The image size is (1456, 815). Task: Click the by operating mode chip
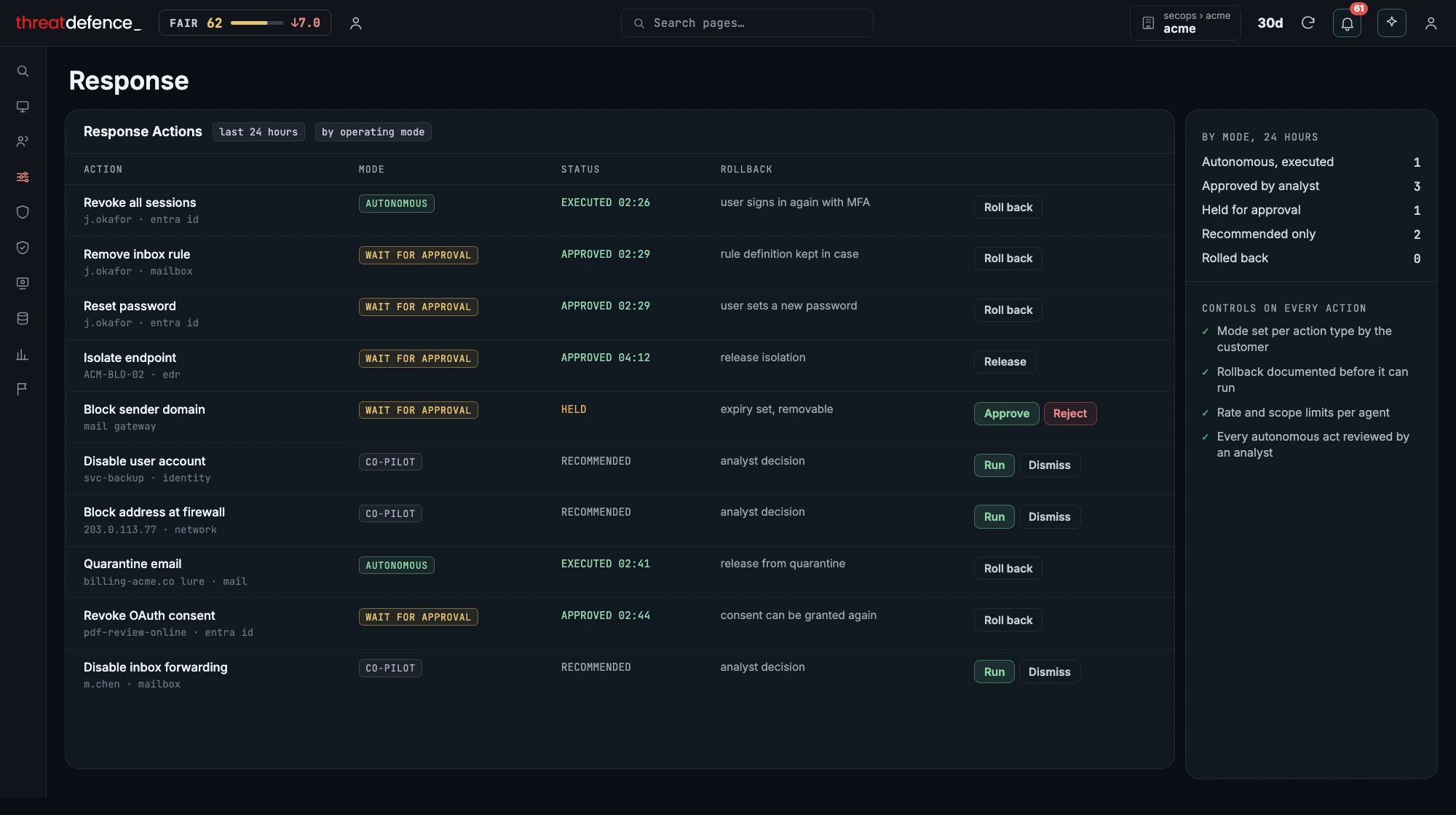click(373, 132)
